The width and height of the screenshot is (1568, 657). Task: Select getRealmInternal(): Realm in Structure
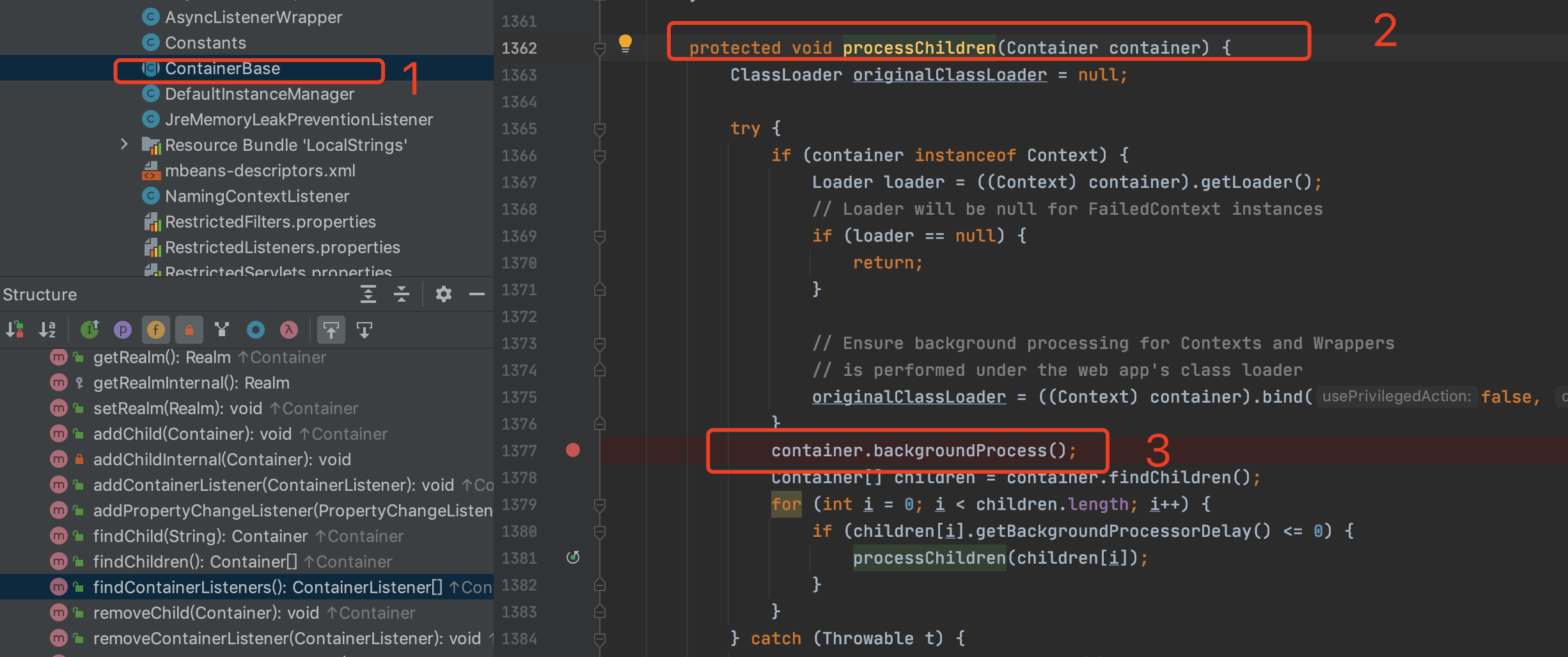[247, 383]
